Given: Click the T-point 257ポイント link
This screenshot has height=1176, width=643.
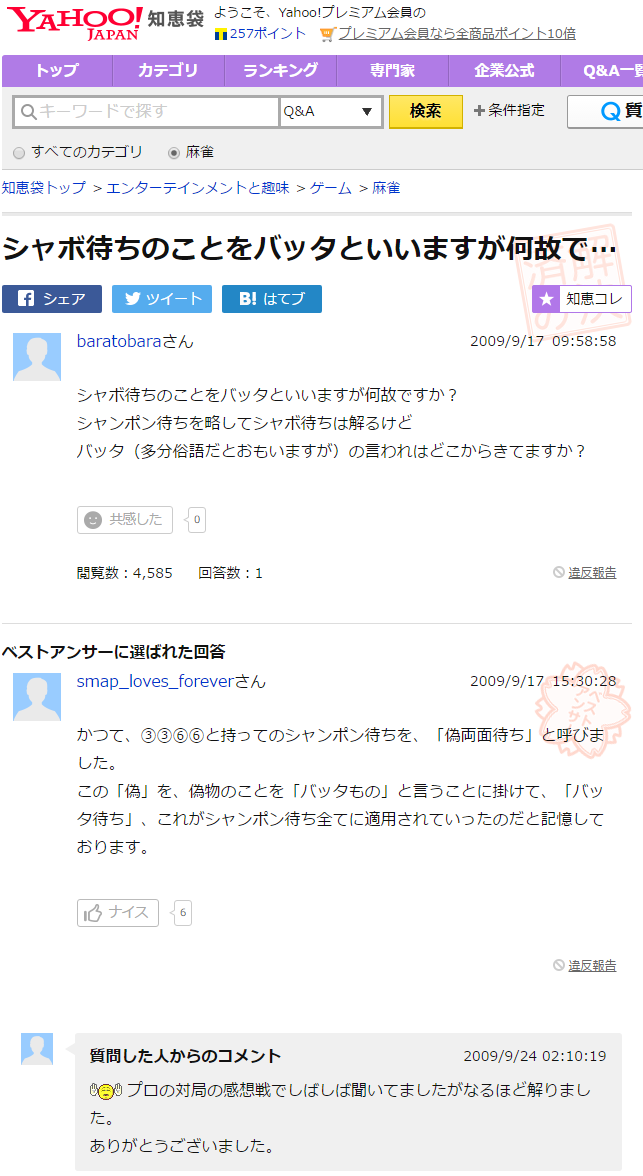Looking at the screenshot, I should pos(260,34).
